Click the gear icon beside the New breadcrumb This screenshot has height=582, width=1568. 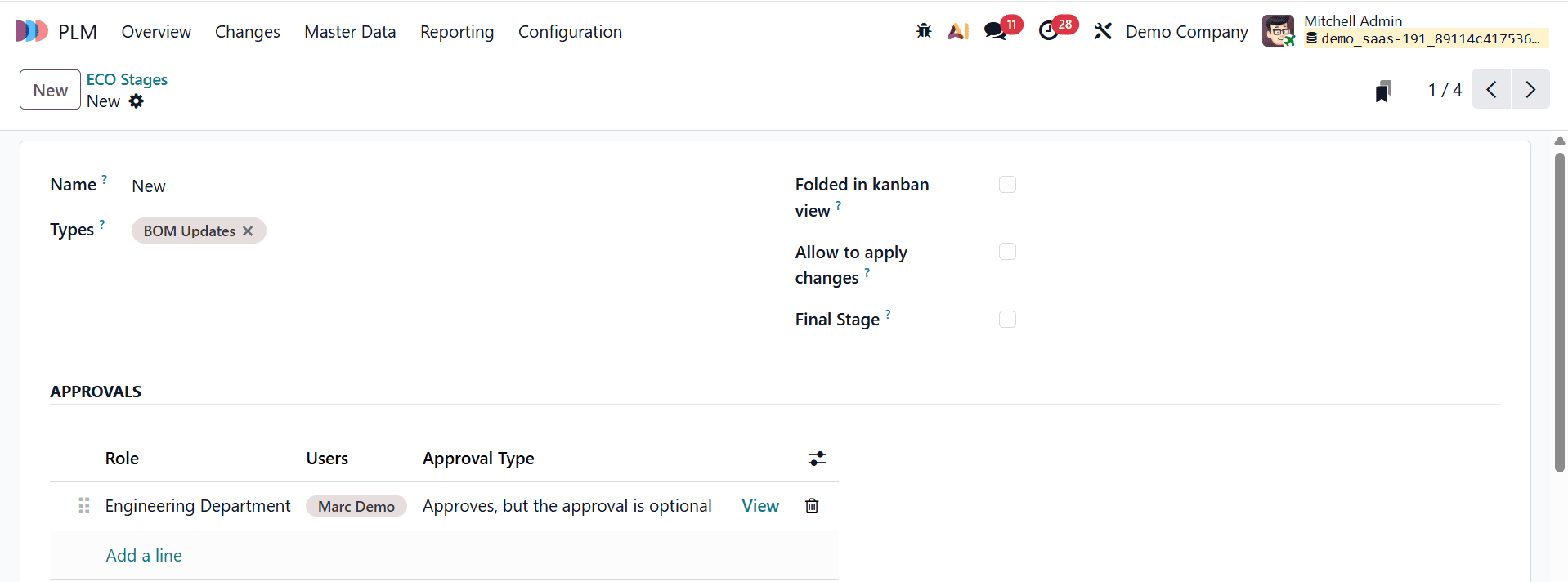tap(137, 101)
